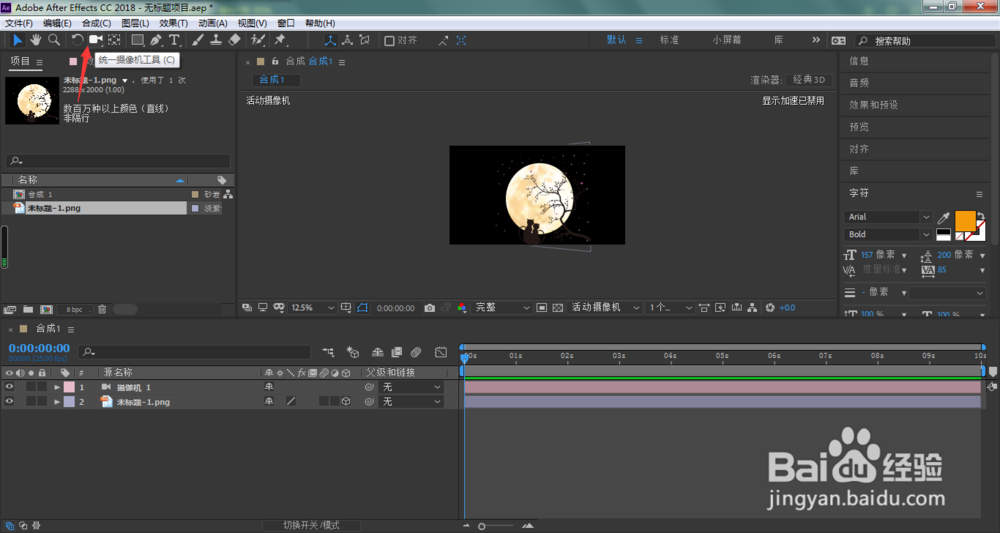Select the Brush tool
Screen dimensions: 1000x533
click(x=198, y=40)
